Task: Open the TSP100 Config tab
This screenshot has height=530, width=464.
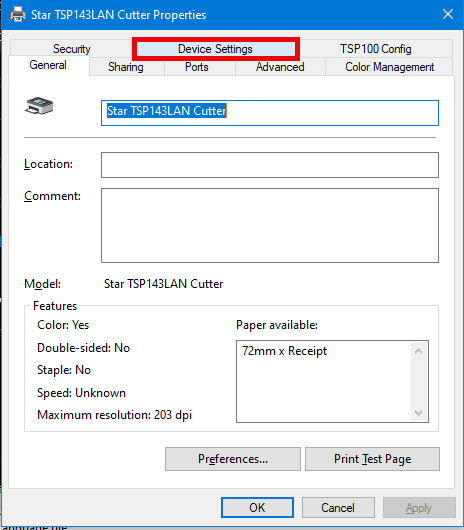Action: pyautogui.click(x=375, y=49)
